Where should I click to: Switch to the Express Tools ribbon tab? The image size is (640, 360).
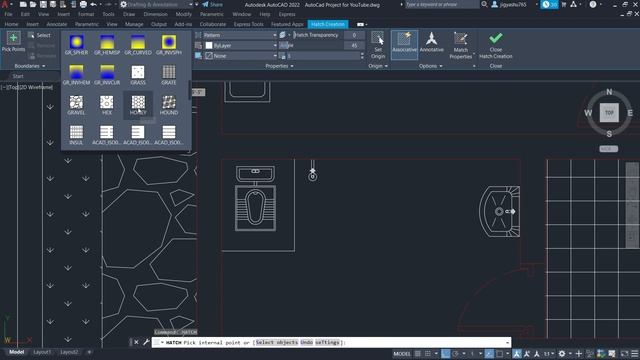pyautogui.click(x=249, y=24)
